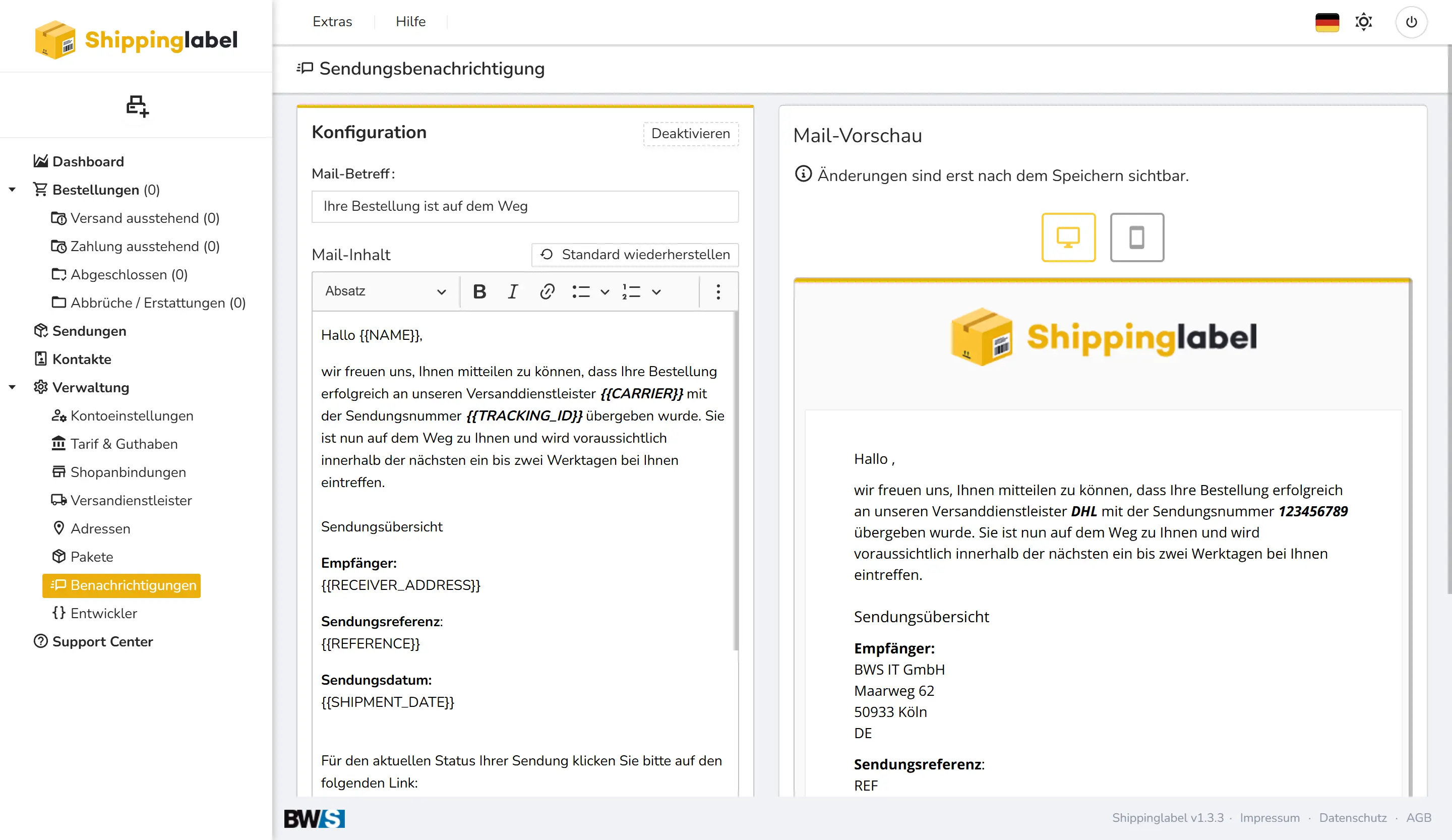Click the Bold formatting icon

(x=479, y=291)
